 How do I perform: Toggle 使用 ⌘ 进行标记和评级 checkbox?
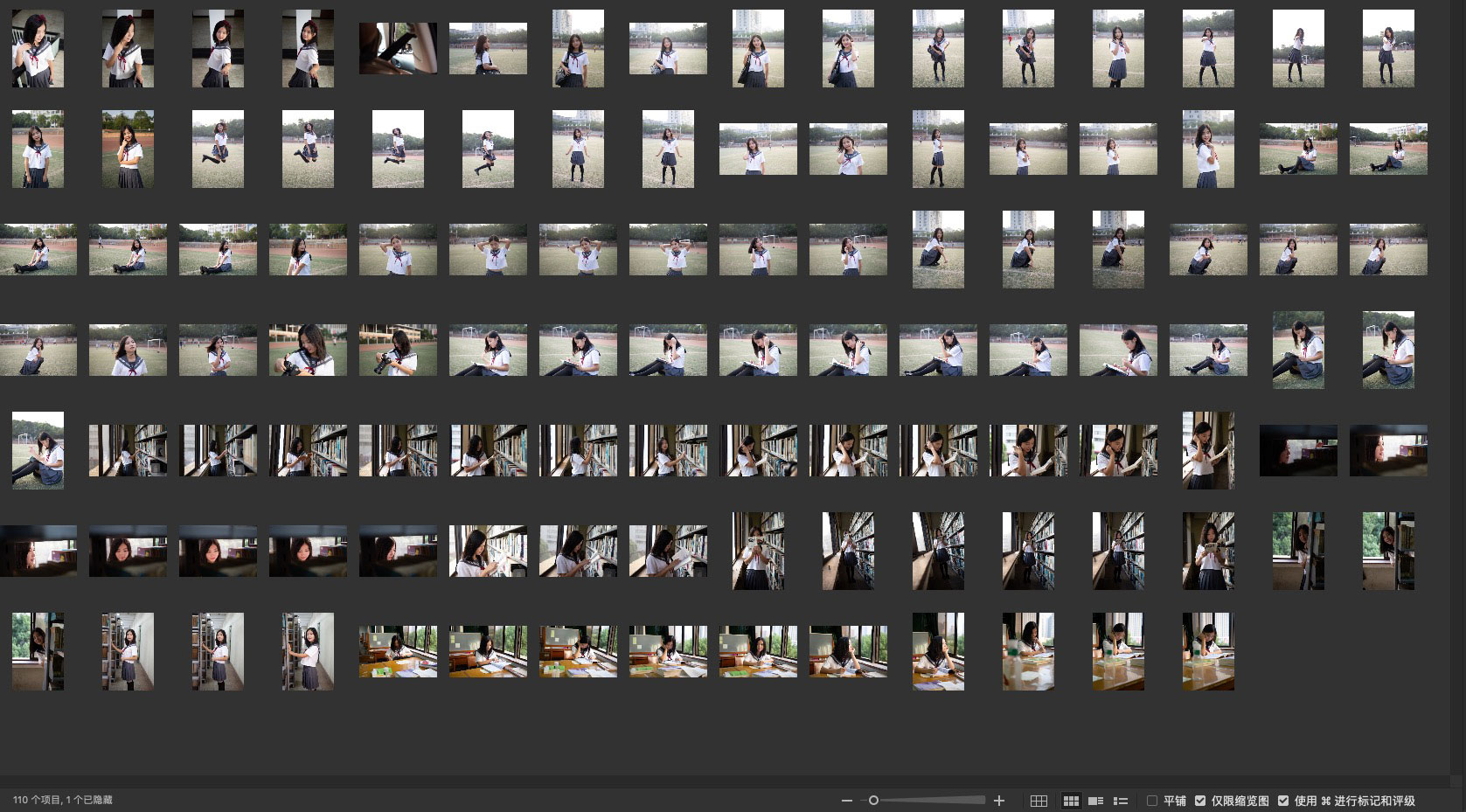tap(1283, 801)
